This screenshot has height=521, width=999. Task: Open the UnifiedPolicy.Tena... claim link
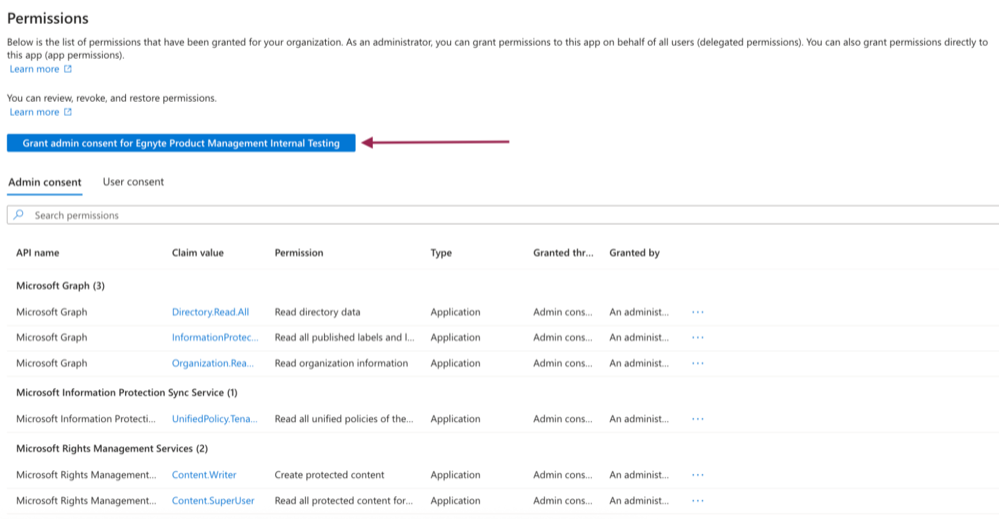click(215, 419)
